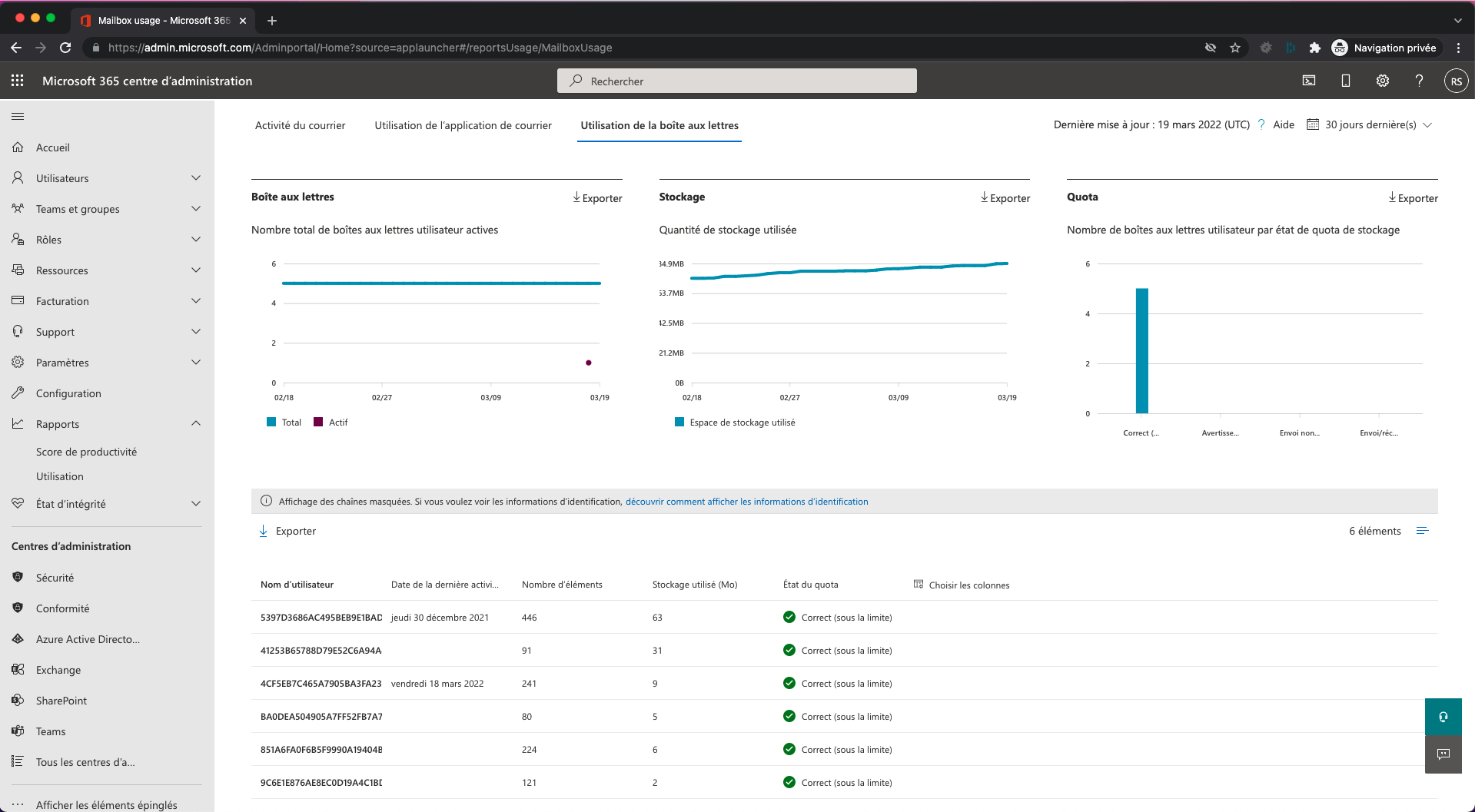The image size is (1475, 812).
Task: Toggle Espace de stockage utilisé legend swatch
Action: tap(679, 422)
